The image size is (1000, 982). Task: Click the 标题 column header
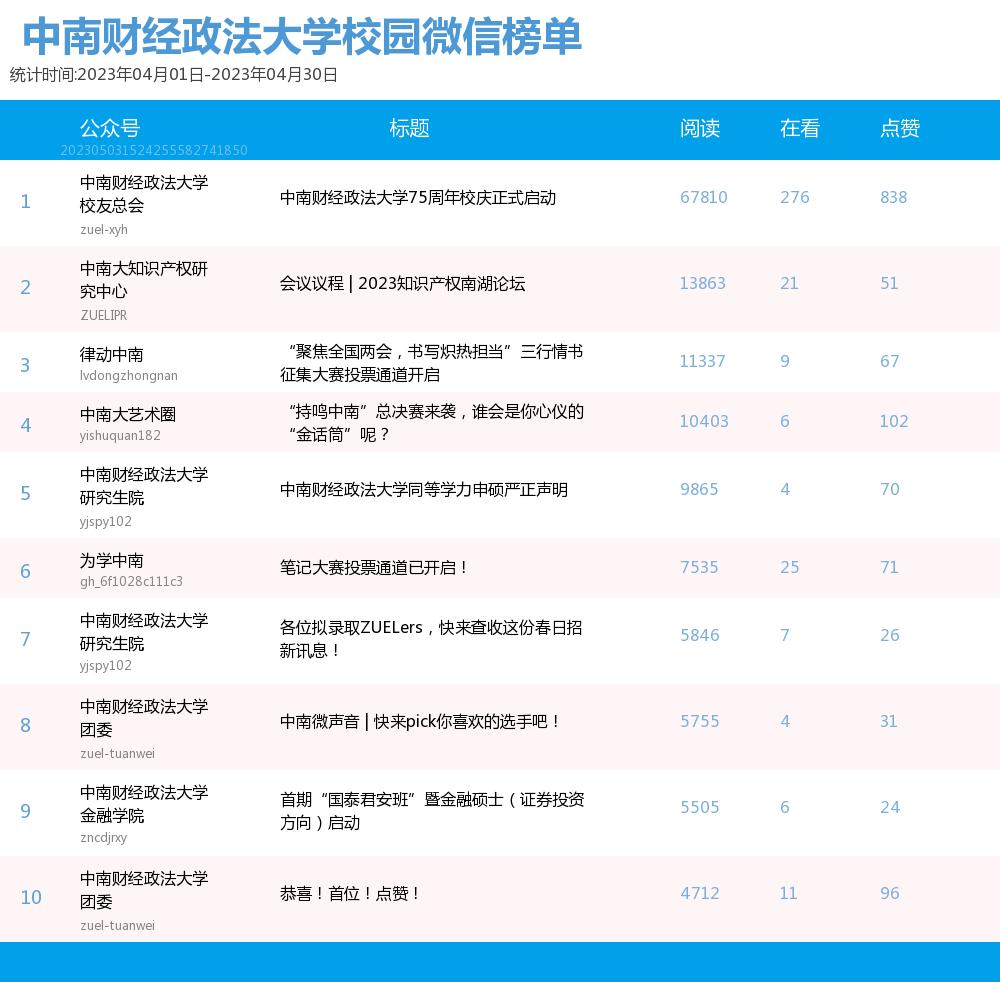tap(409, 129)
